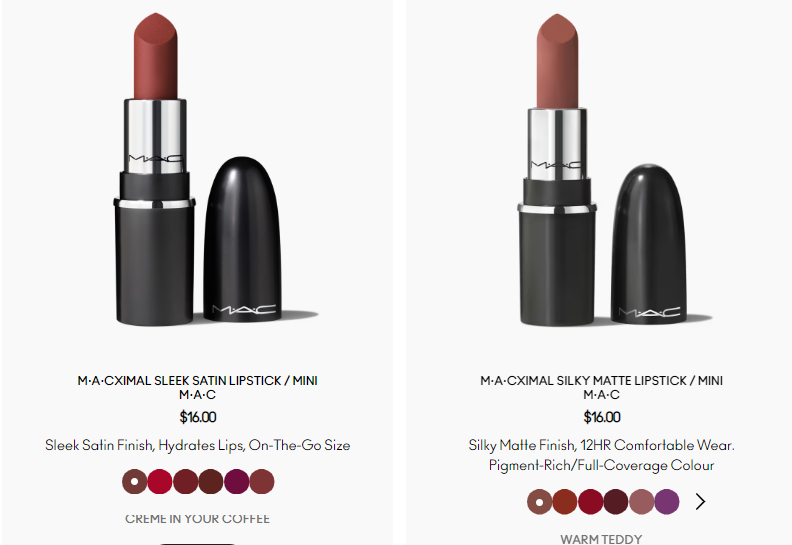
Task: Click the Silky Matte 12HR Comfortable Wear description
Action: (x=601, y=455)
